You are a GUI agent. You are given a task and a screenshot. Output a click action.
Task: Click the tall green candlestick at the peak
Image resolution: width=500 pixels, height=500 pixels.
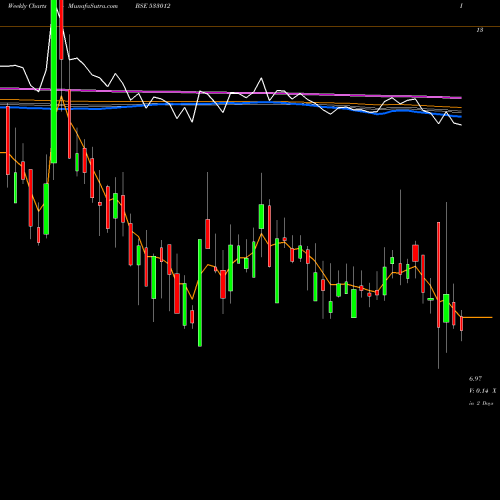(54, 82)
